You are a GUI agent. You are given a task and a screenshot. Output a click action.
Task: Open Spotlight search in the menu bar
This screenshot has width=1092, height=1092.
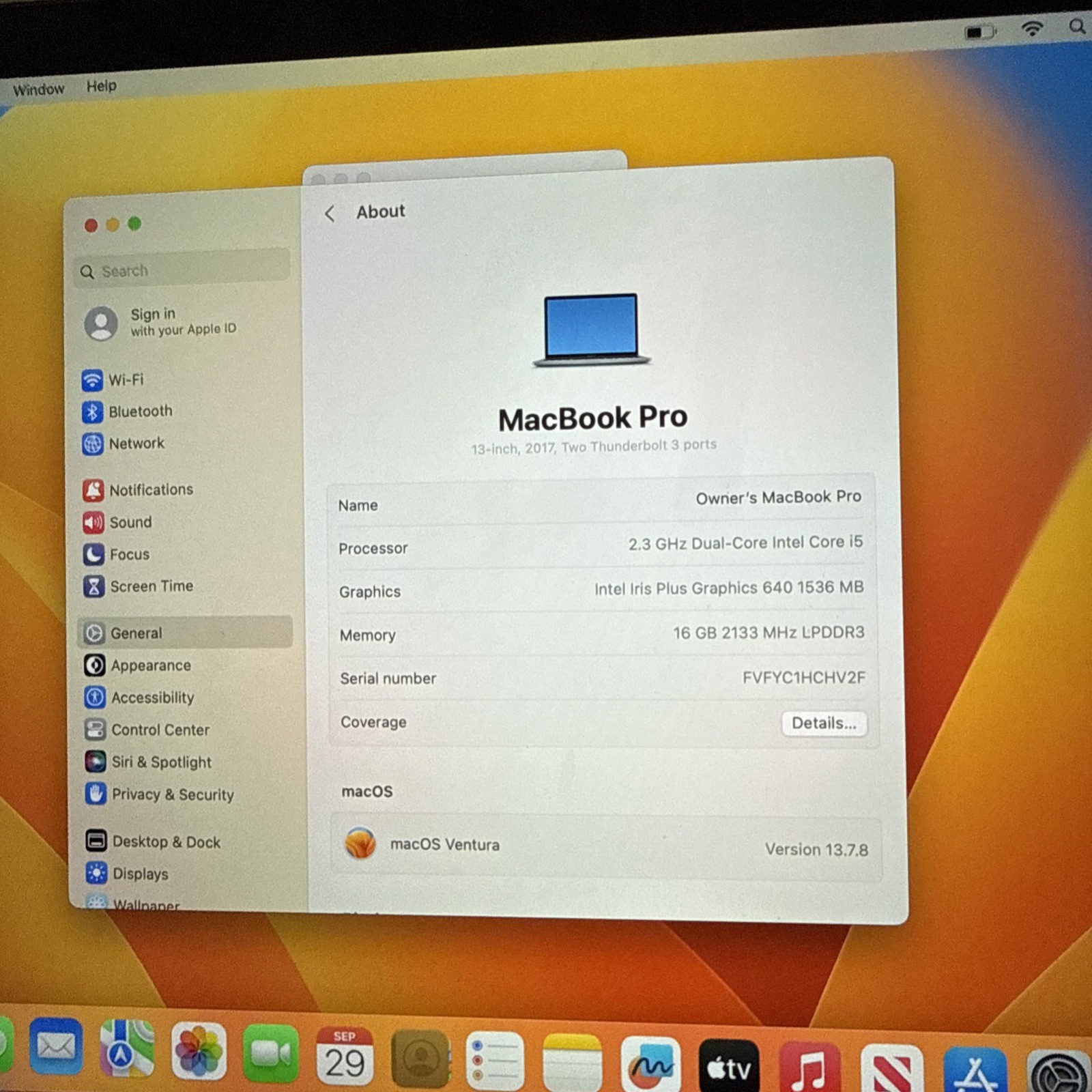(x=1077, y=26)
